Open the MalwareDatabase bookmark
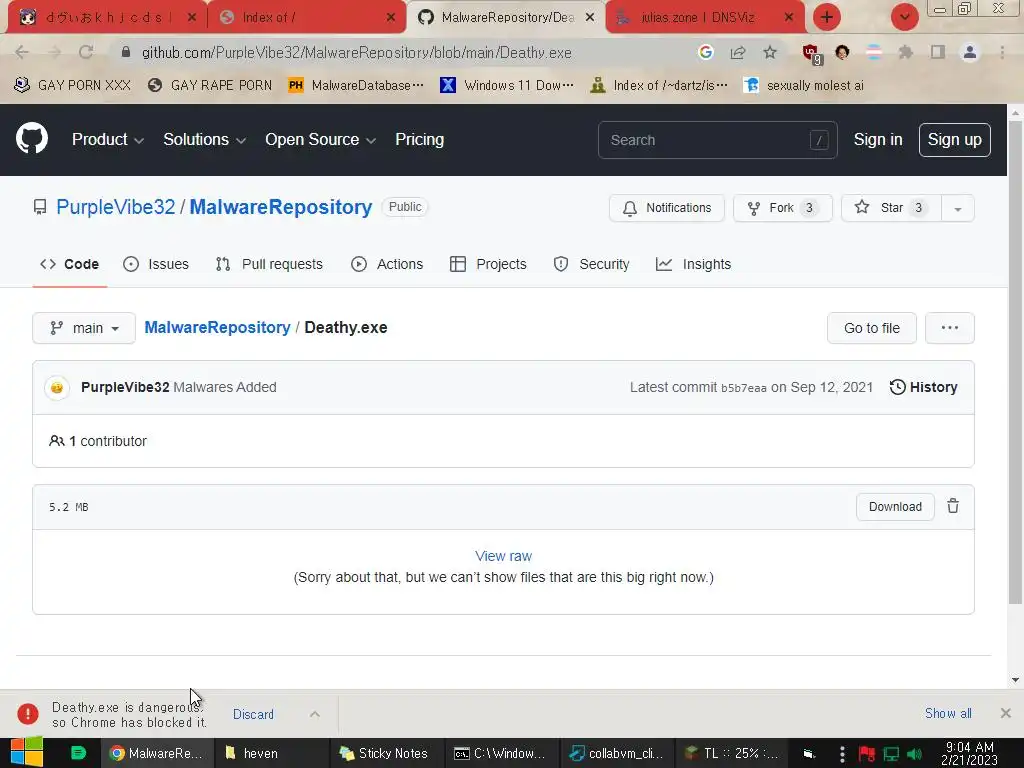Viewport: 1024px width, 768px height. point(357,85)
